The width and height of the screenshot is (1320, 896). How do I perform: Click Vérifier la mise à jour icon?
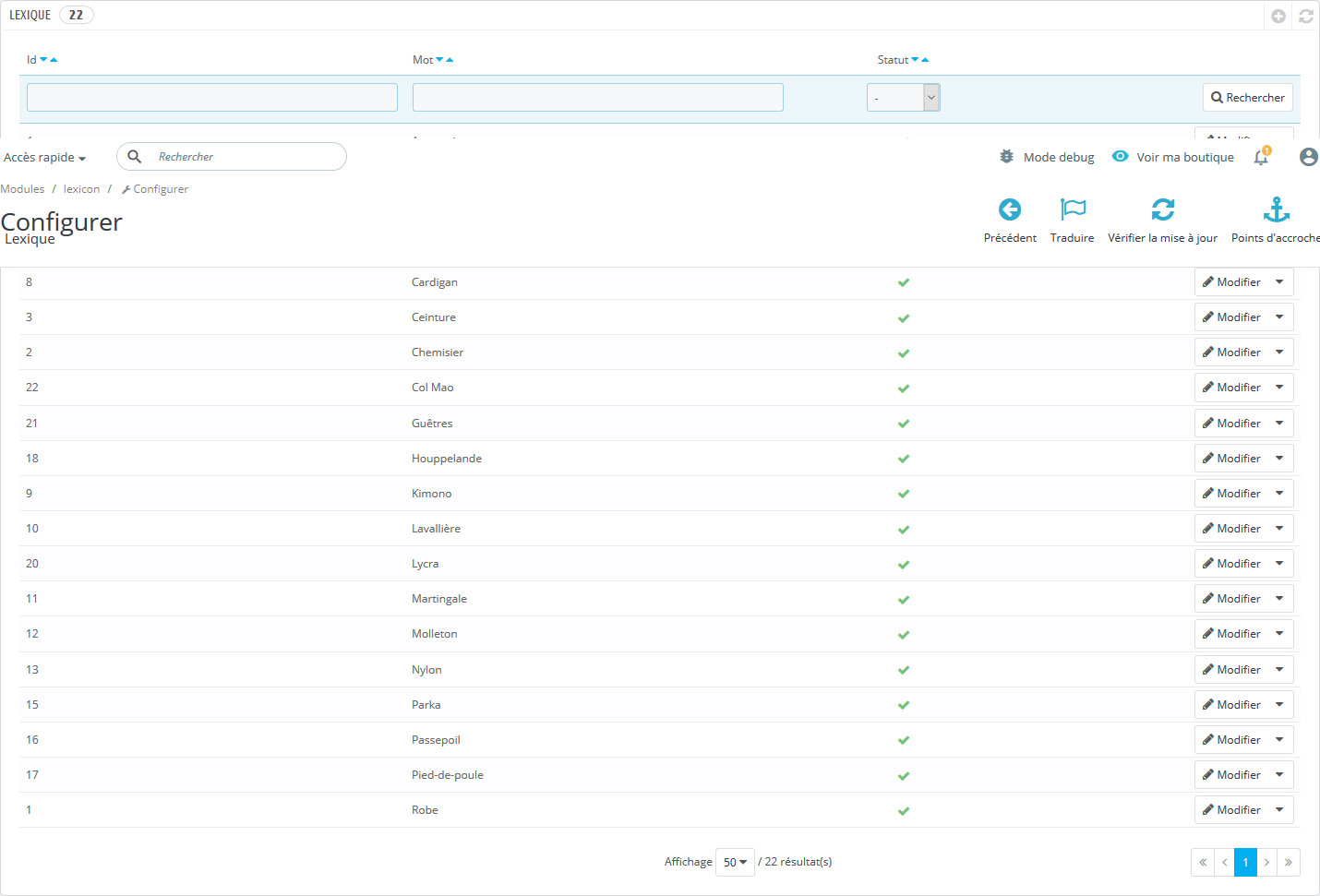point(1163,209)
